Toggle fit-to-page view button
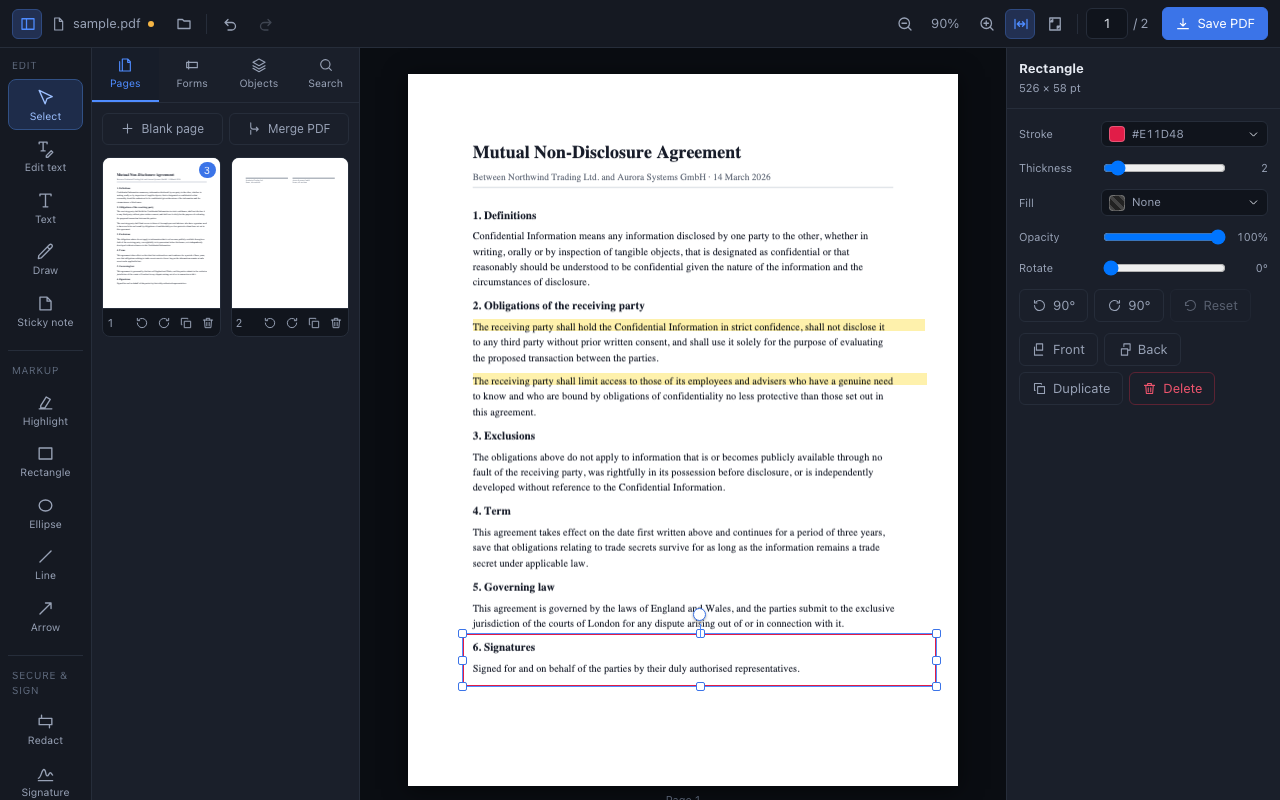1280x800 pixels. click(x=1055, y=24)
